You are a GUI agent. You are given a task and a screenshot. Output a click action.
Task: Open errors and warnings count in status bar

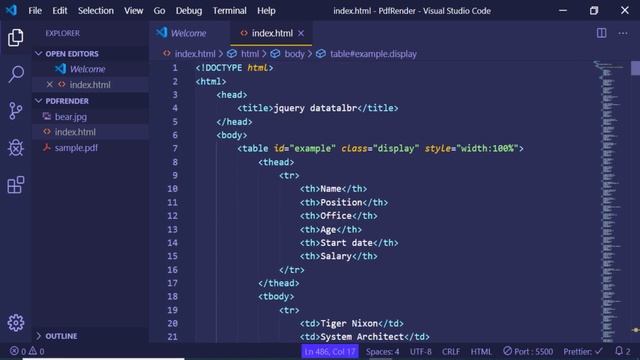pyautogui.click(x=27, y=351)
